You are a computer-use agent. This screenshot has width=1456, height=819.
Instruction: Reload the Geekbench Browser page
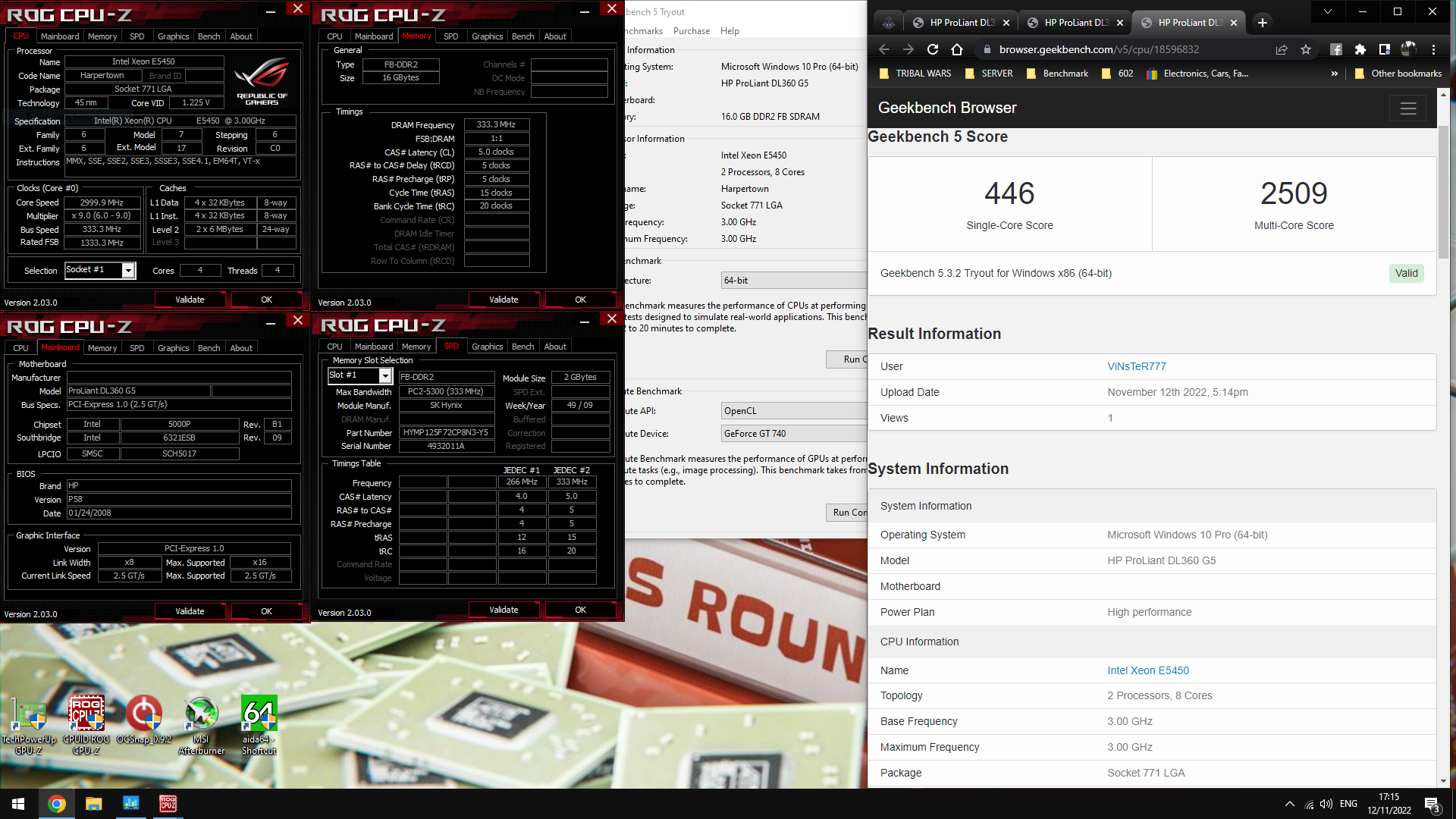pos(933,49)
